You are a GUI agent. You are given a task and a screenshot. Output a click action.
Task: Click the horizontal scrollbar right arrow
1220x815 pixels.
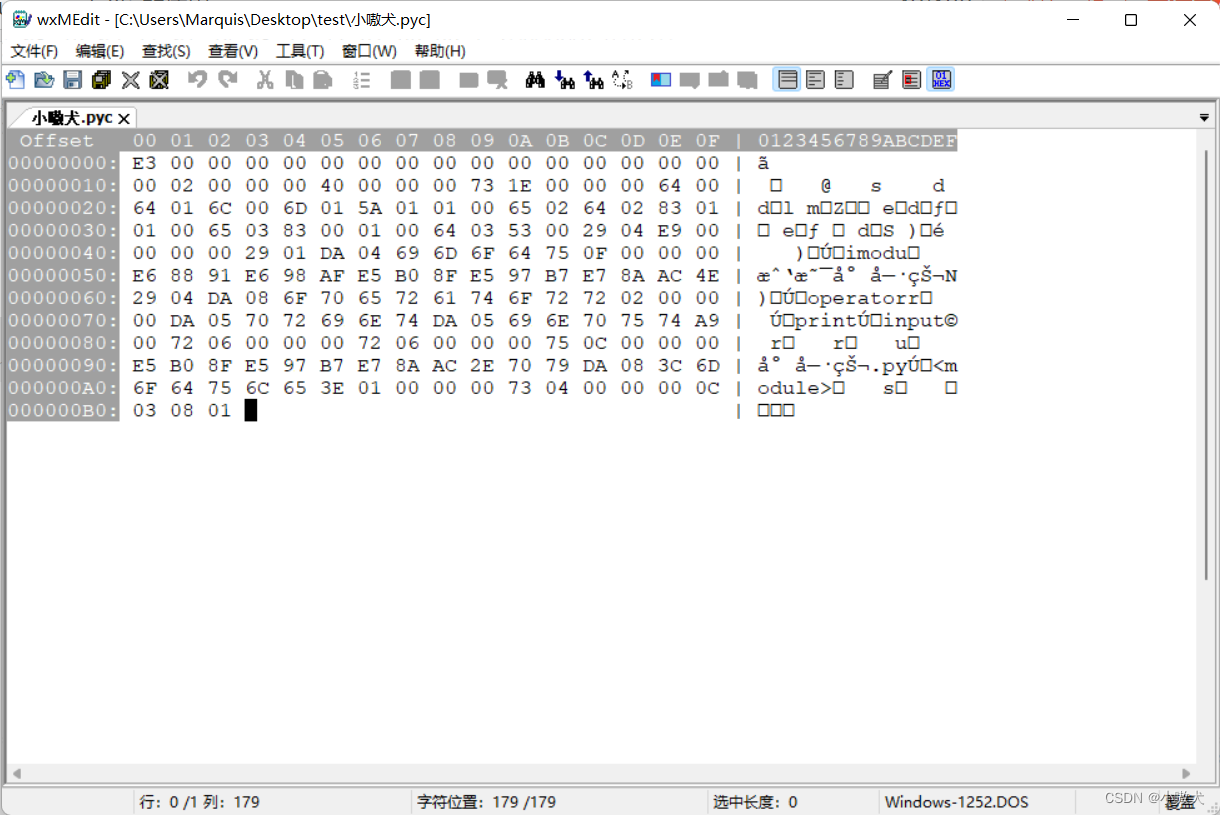click(x=1186, y=773)
